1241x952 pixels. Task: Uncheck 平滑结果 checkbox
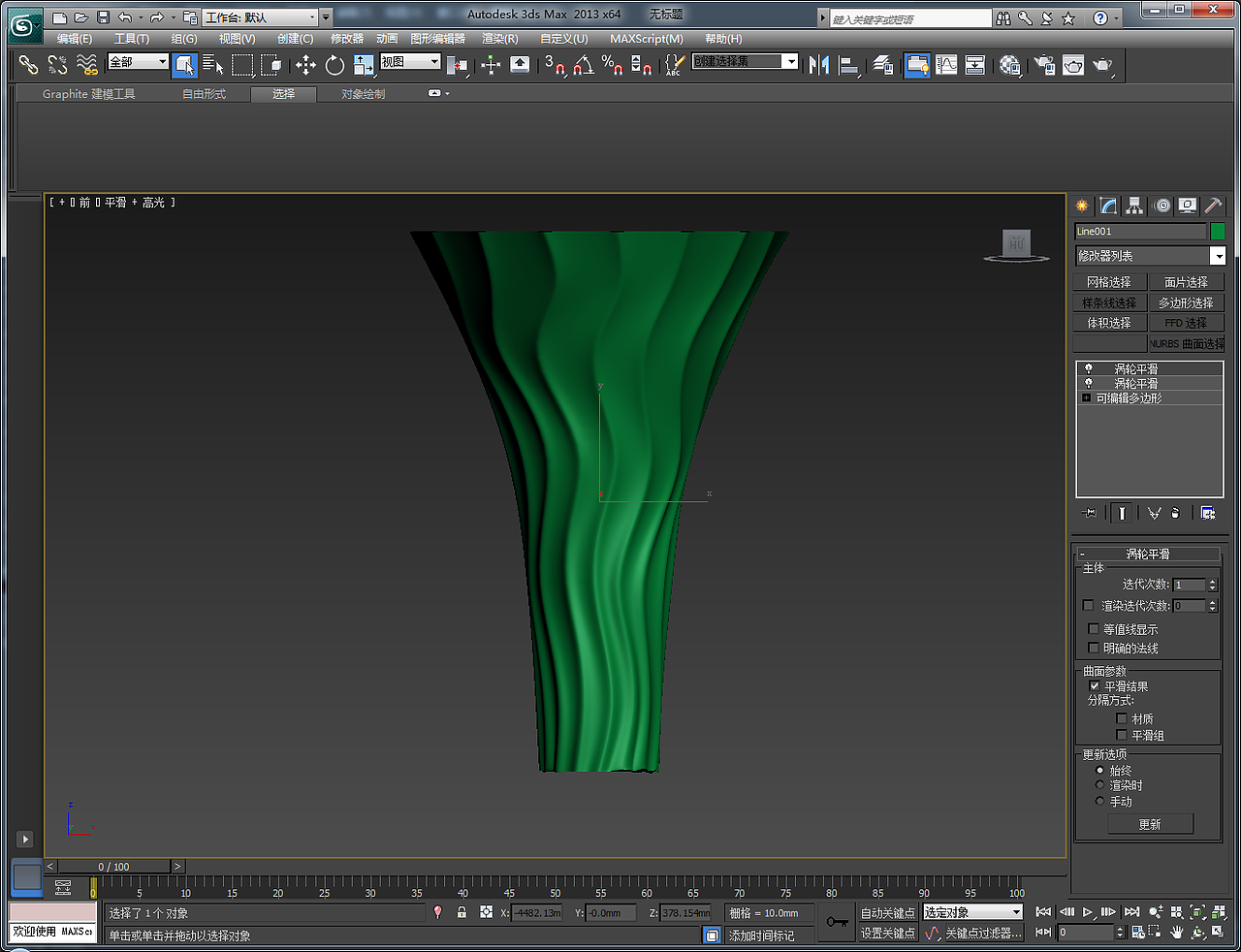[x=1095, y=685]
